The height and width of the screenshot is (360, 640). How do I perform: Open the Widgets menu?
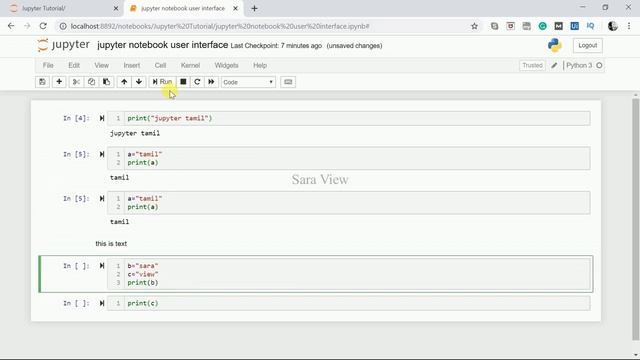pos(226,65)
